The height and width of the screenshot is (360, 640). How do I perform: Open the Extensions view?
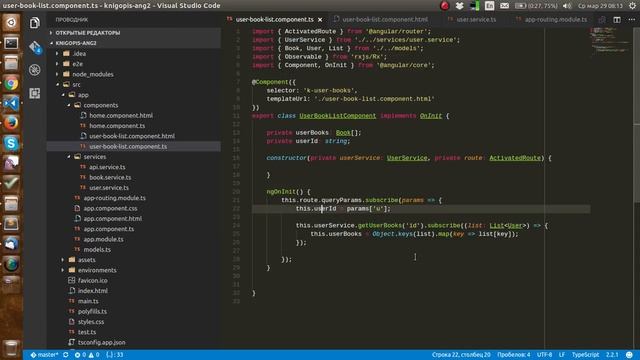coord(35,93)
